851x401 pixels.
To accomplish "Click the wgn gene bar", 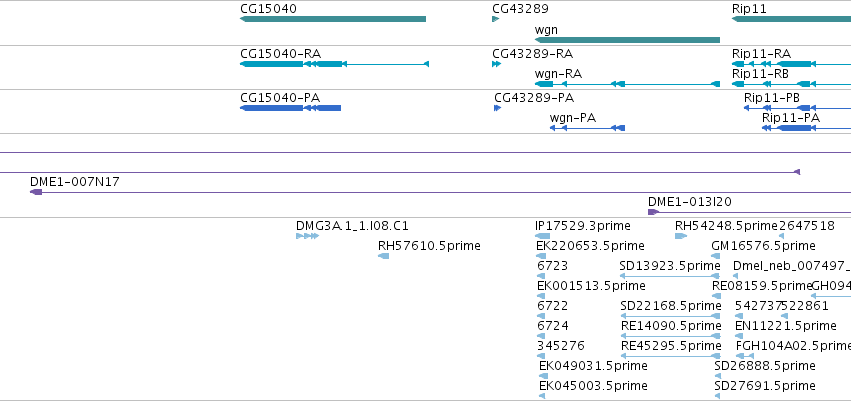I will click(627, 40).
